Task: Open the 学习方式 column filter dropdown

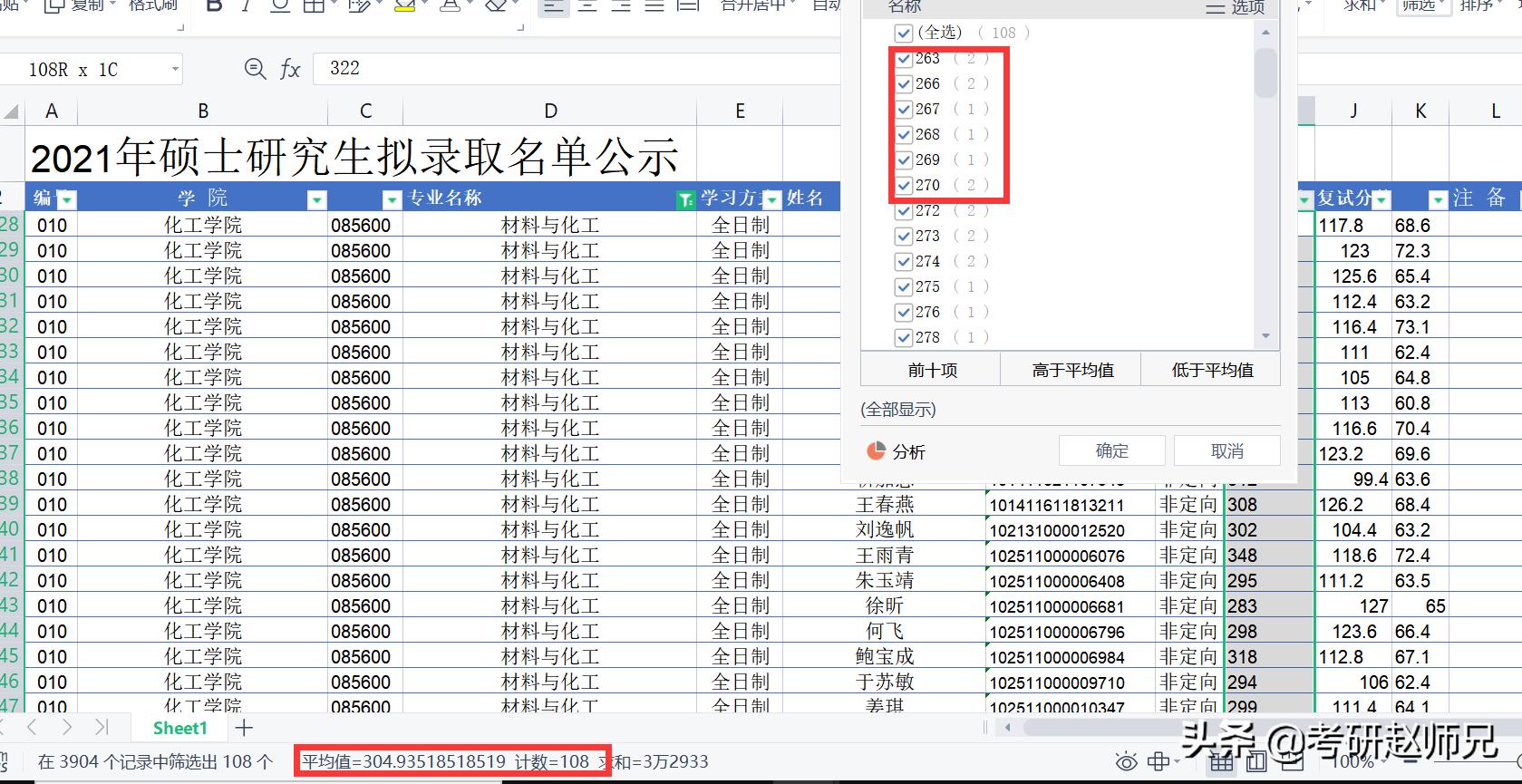Action: 771,199
